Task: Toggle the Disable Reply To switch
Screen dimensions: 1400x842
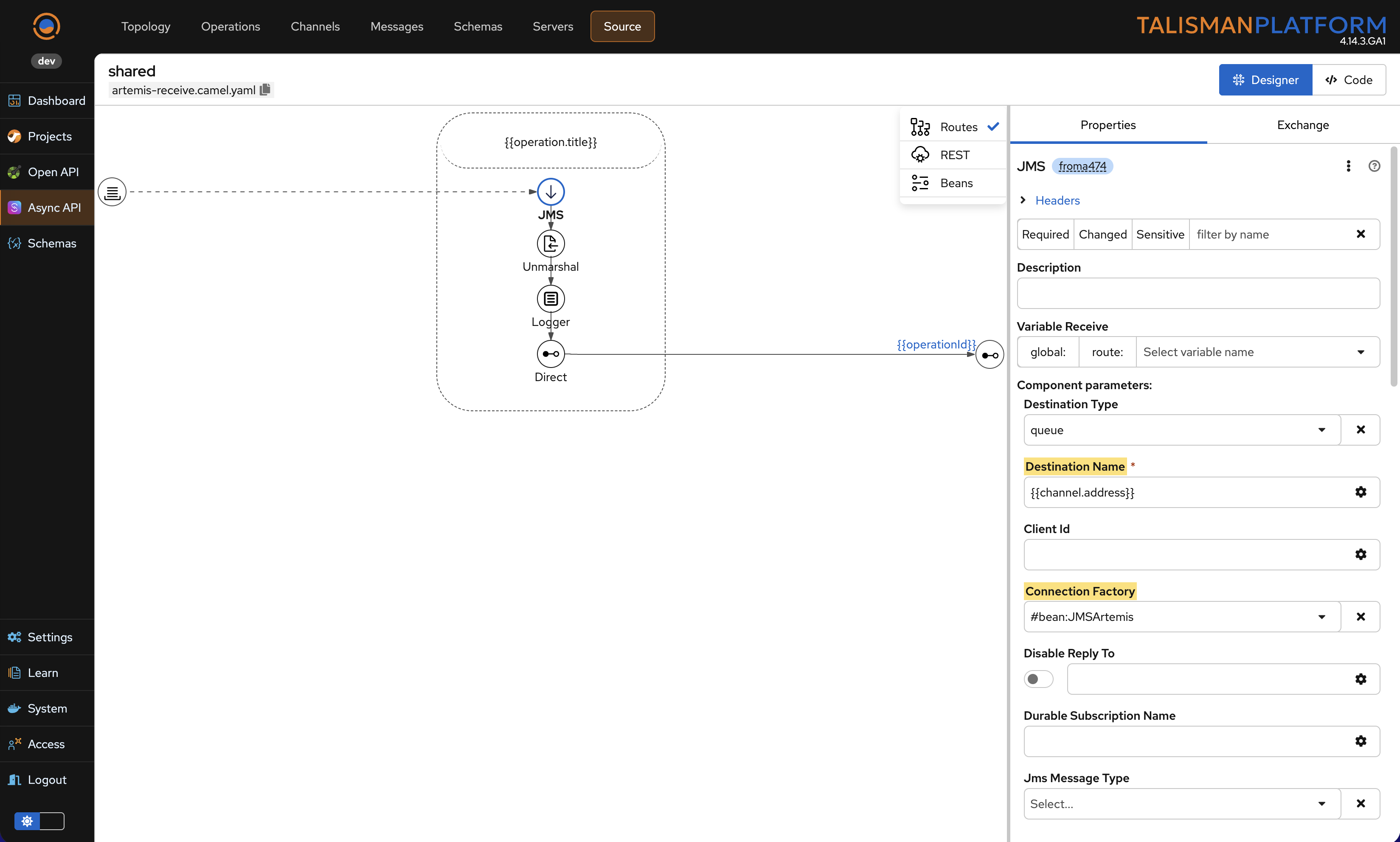Action: pos(1038,679)
